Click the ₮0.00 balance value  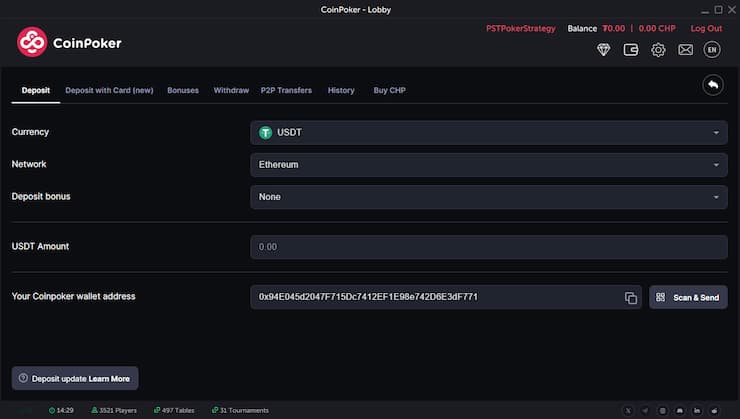[x=614, y=28]
